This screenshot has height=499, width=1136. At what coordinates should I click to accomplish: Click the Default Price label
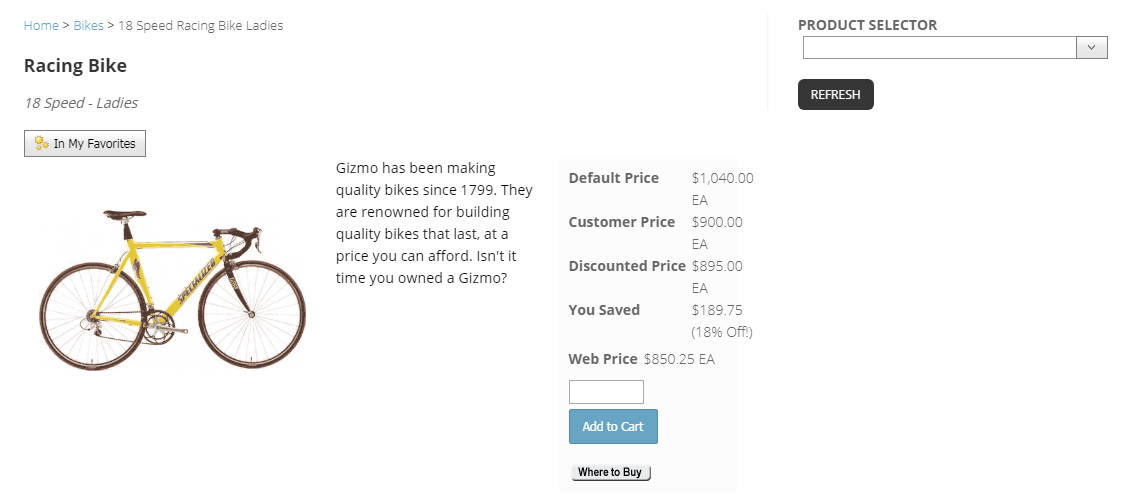613,178
